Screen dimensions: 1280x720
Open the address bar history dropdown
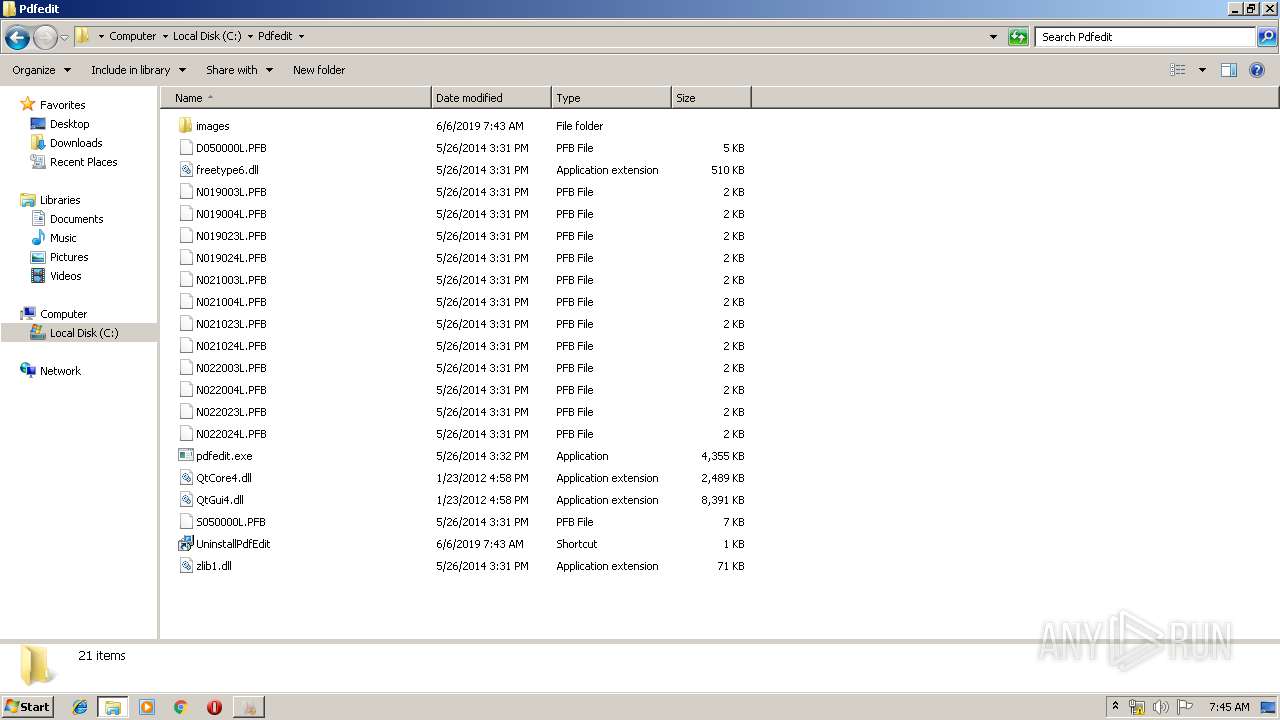click(x=993, y=37)
